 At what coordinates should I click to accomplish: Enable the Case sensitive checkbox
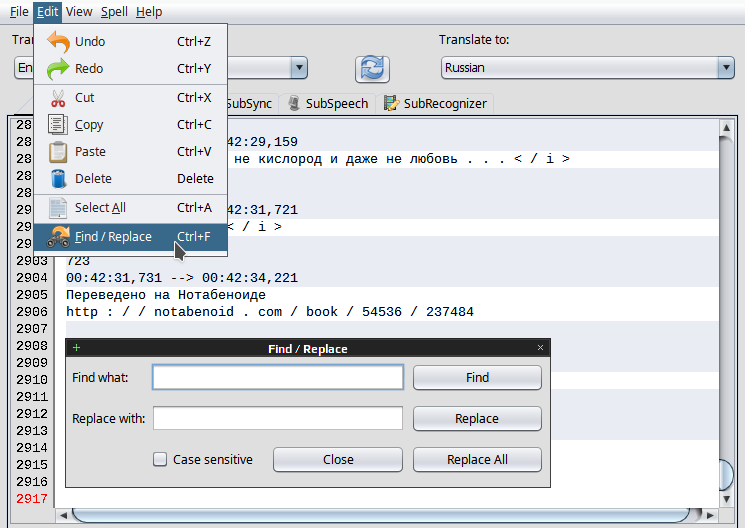pyautogui.click(x=160, y=460)
